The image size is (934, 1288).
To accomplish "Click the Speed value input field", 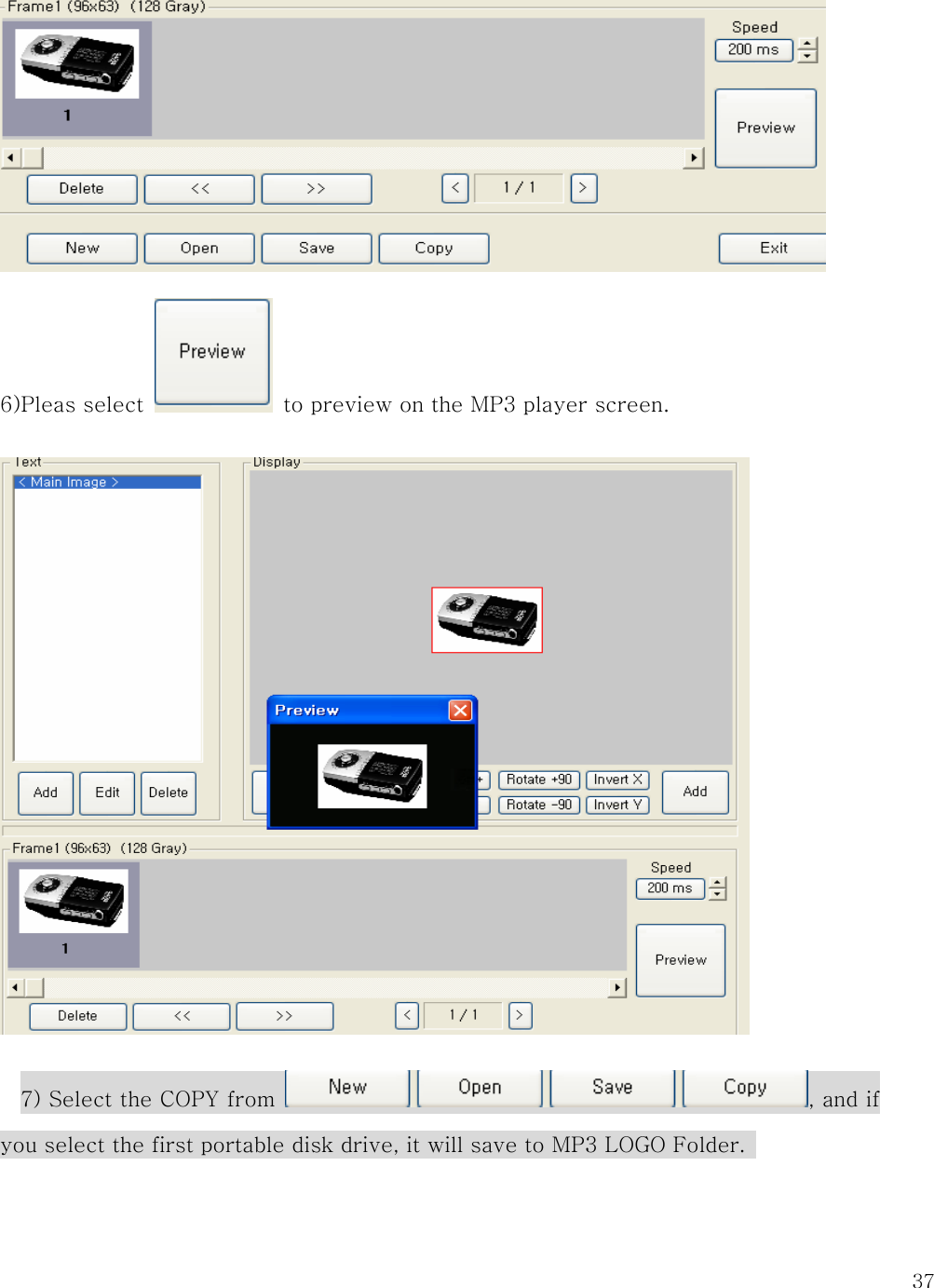I will click(752, 50).
